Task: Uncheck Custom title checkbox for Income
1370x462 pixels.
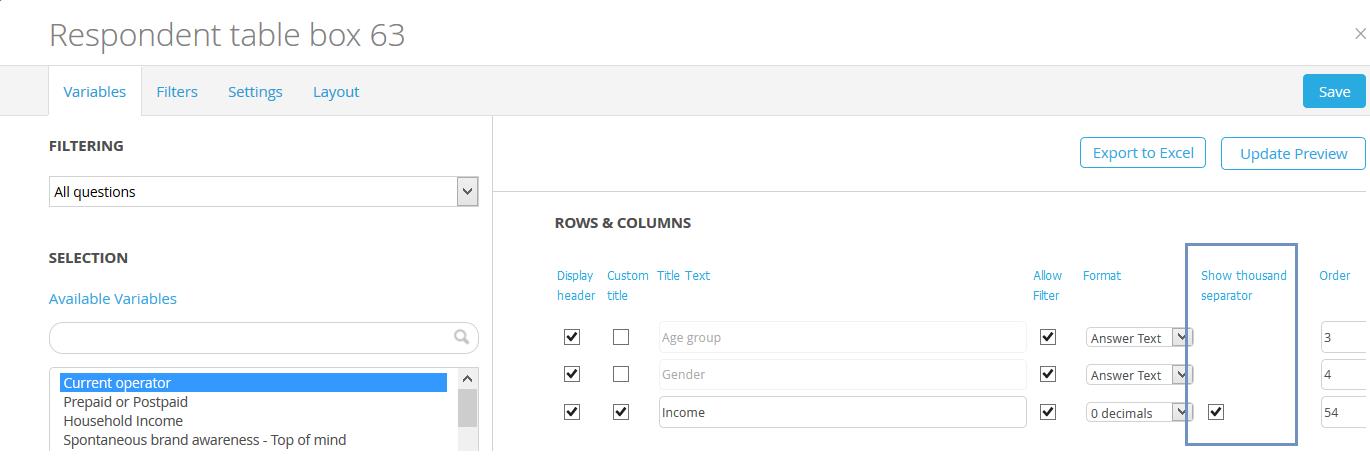Action: [621, 411]
